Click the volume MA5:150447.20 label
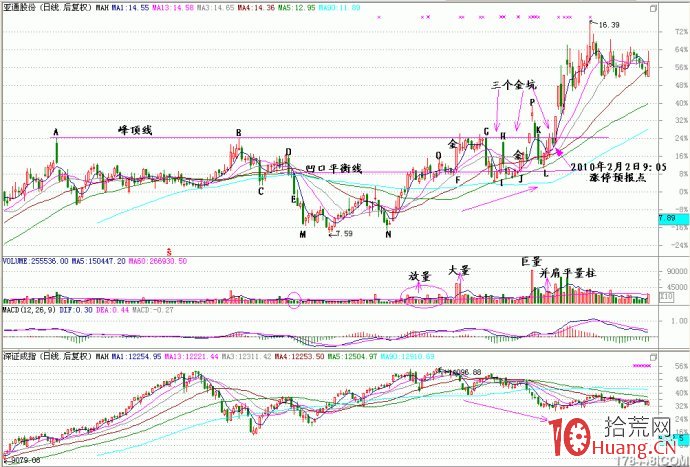 [97, 261]
